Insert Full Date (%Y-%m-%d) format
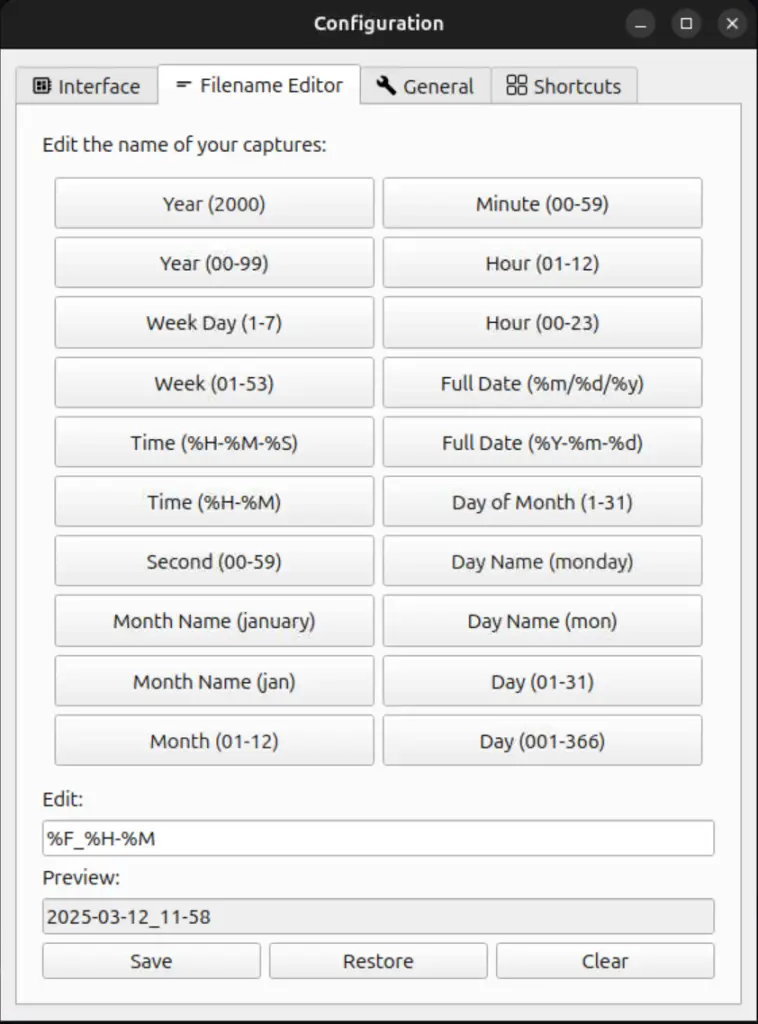 [x=542, y=442]
